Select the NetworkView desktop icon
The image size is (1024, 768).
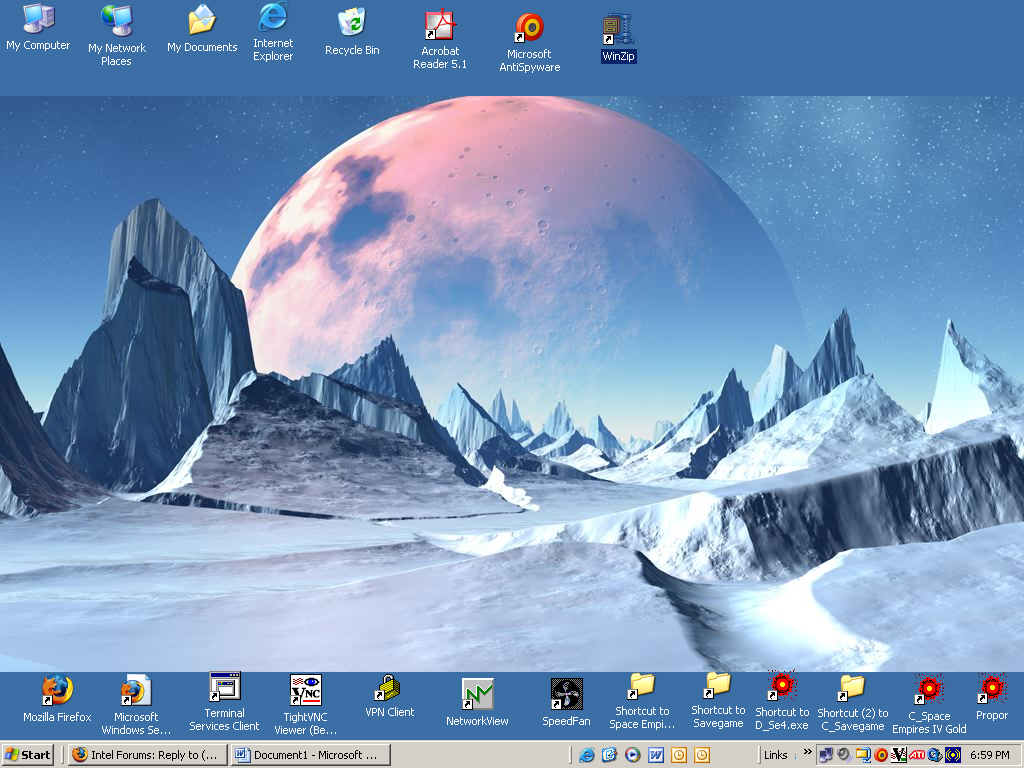coord(477,694)
